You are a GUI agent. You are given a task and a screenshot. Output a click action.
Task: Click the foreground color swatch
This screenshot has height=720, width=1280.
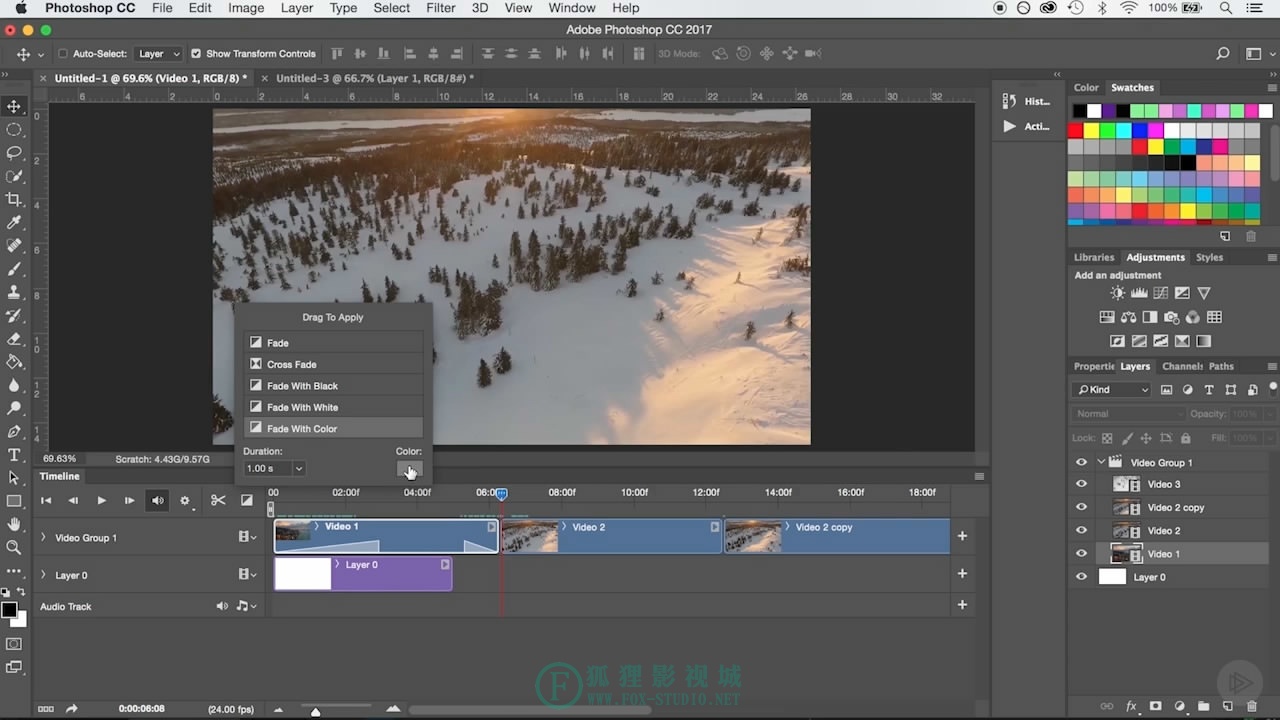click(9, 610)
